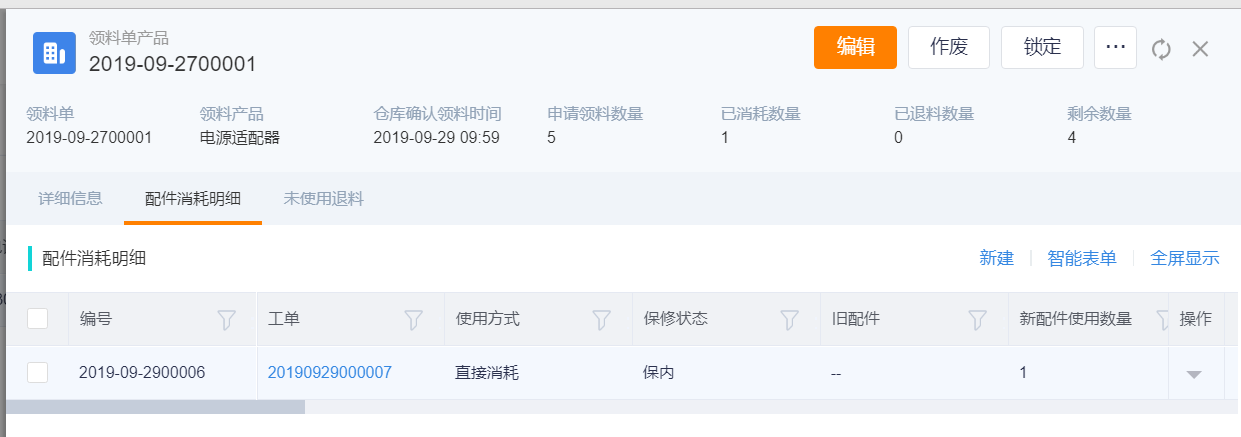Open work order link 20190929000007
The height and width of the screenshot is (437, 1241).
tap(330, 372)
